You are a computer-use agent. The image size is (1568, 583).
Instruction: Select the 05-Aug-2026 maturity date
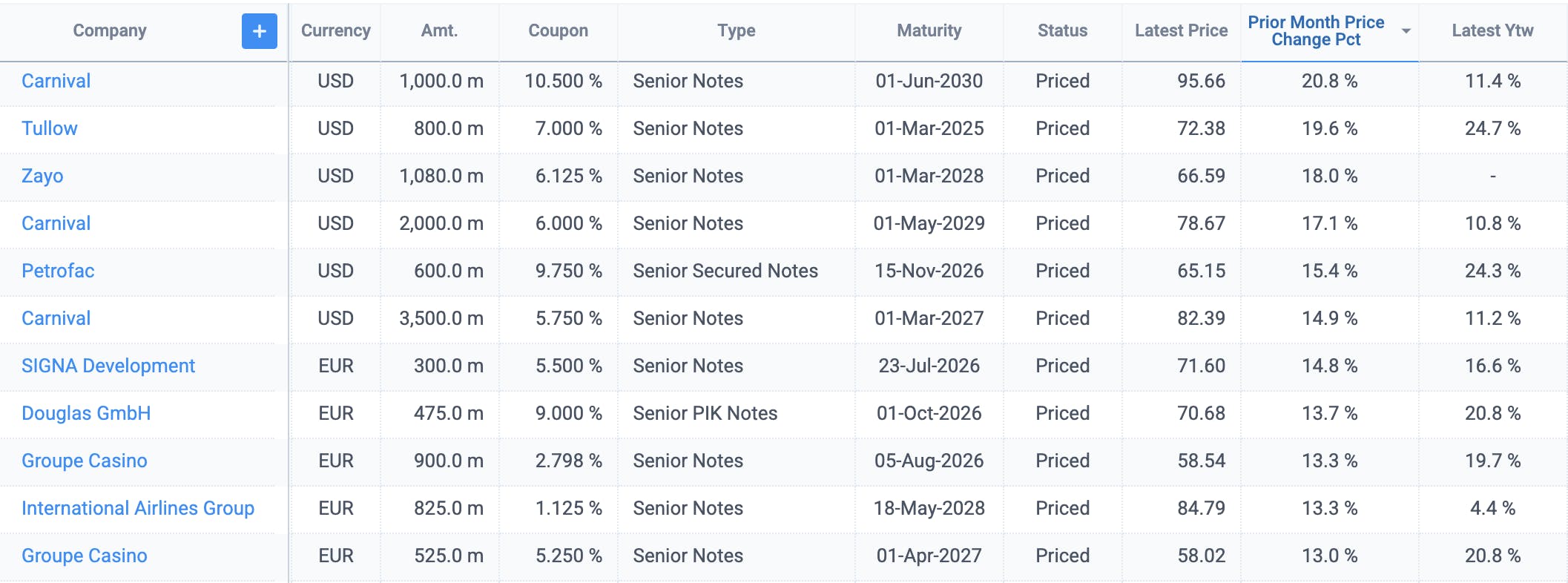929,461
